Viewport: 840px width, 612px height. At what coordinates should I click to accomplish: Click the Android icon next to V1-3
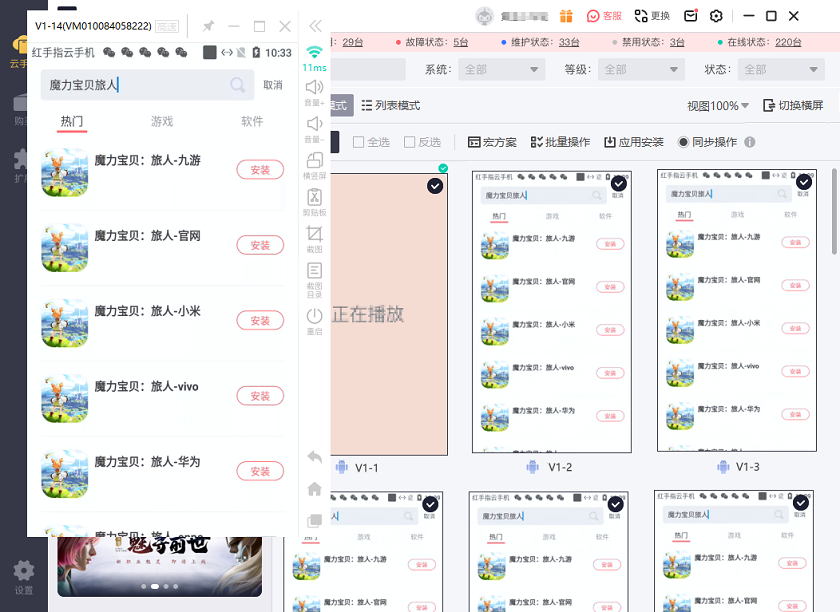tap(723, 467)
